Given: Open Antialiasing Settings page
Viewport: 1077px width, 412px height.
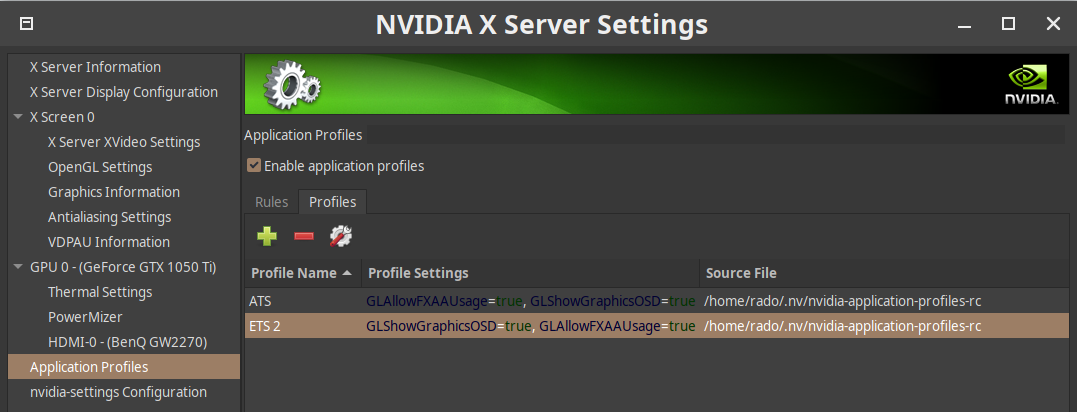Looking at the screenshot, I should coord(110,217).
